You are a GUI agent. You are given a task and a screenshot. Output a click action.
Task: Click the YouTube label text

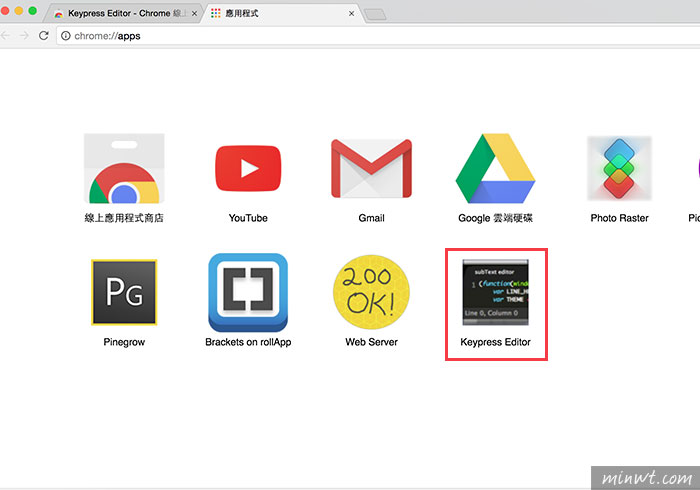(x=248, y=218)
